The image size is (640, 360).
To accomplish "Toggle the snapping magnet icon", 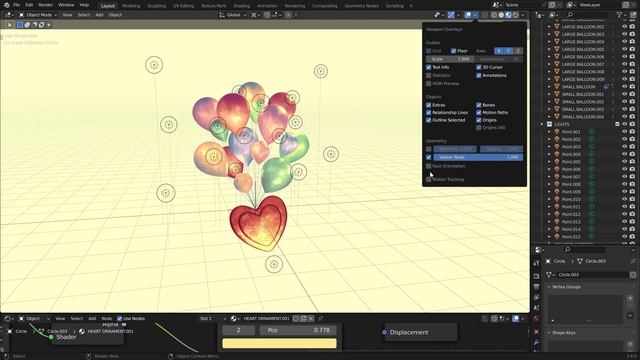I will click(267, 15).
